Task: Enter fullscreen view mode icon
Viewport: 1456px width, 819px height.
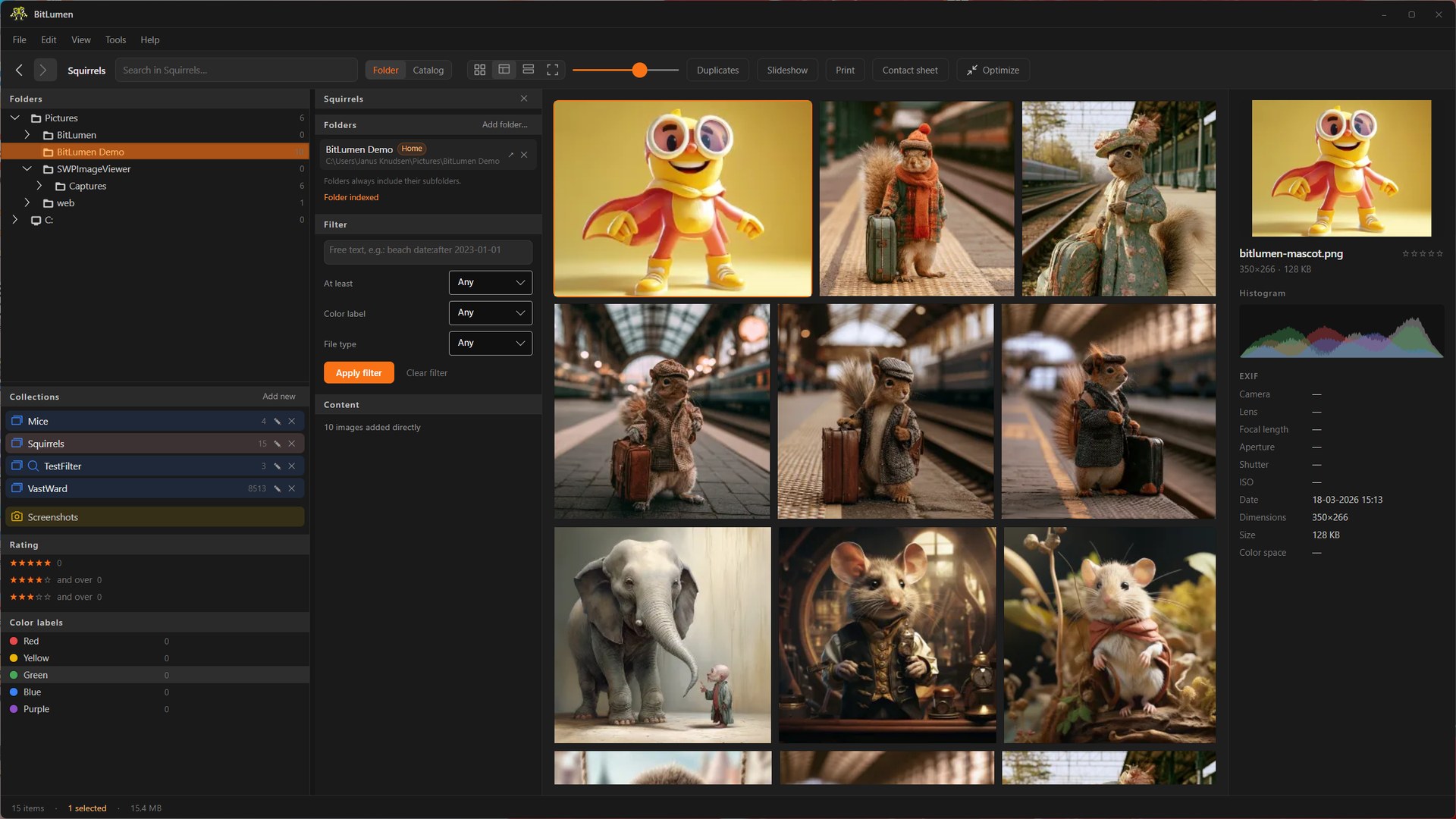Action: [x=553, y=70]
